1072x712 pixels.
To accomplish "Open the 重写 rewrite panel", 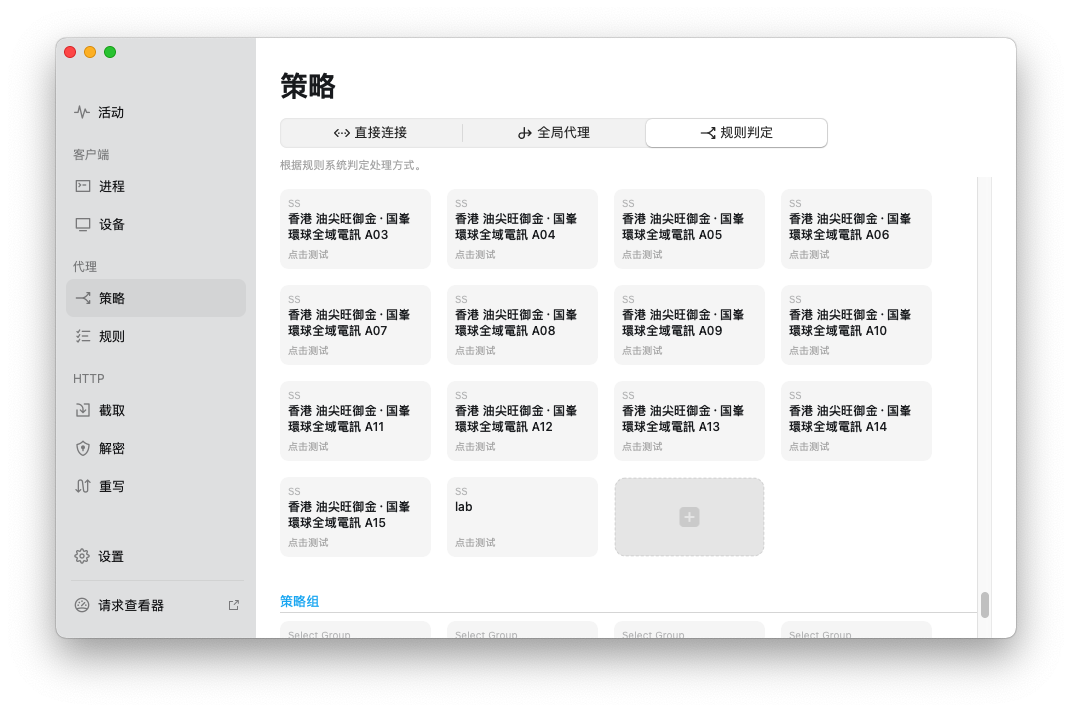I will coord(111,486).
